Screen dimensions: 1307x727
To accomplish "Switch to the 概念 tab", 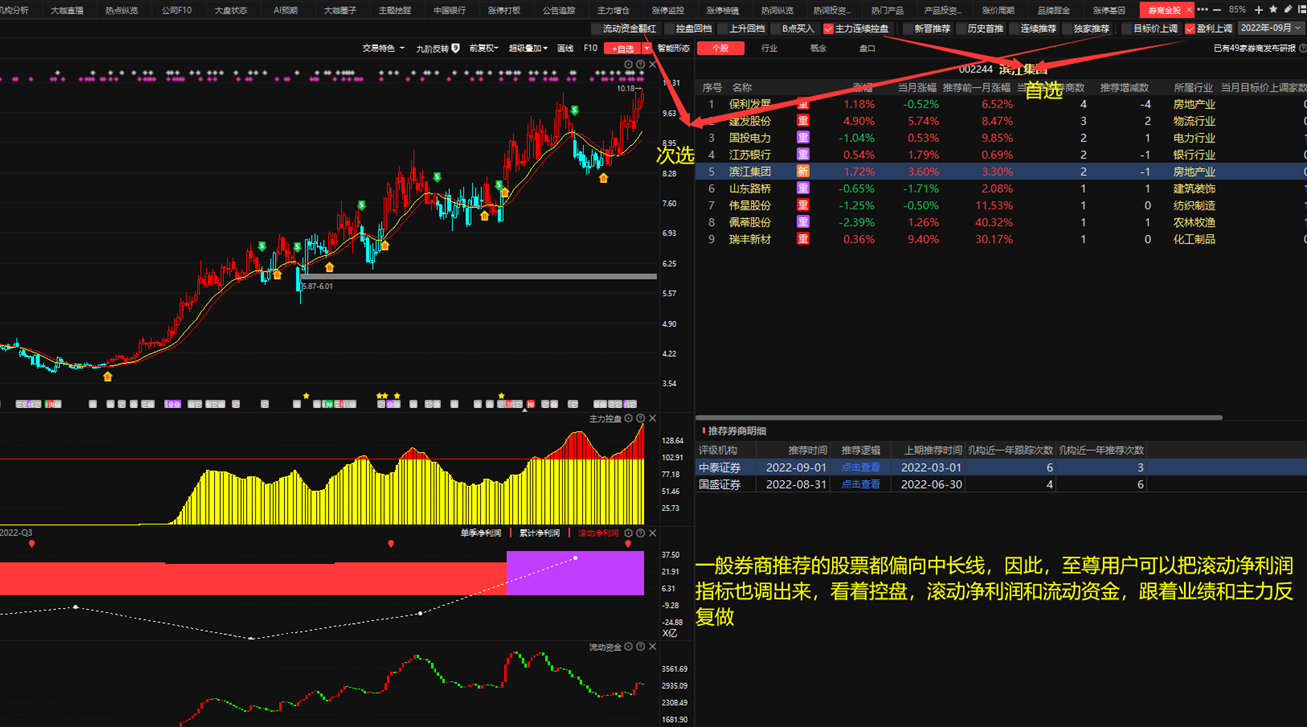I will tap(818, 48).
